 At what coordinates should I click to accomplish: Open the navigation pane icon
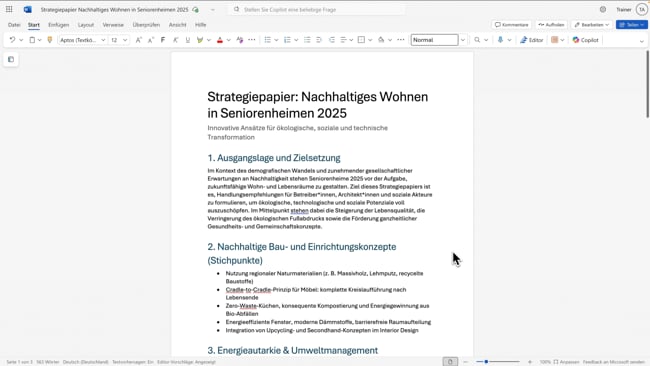(11, 59)
